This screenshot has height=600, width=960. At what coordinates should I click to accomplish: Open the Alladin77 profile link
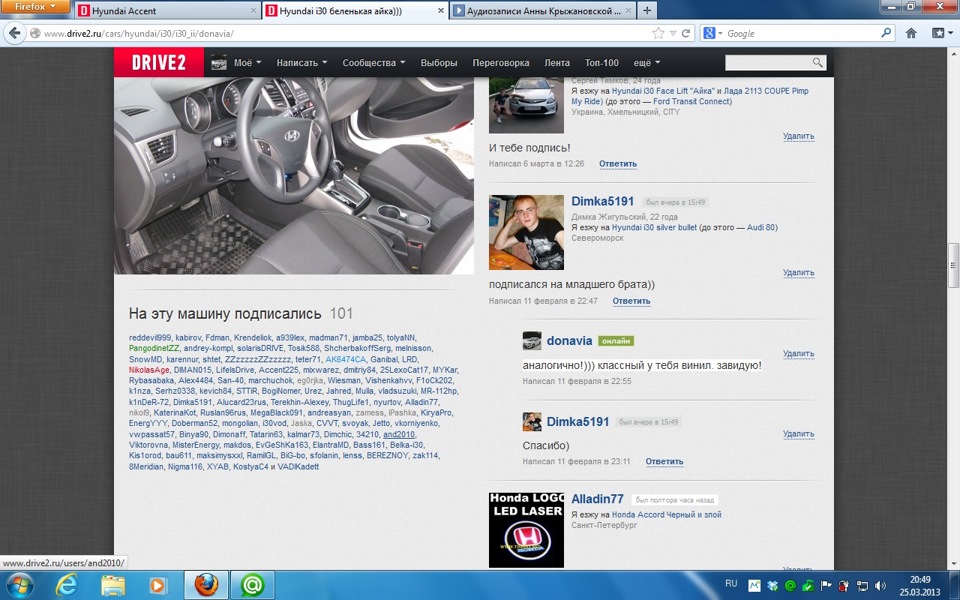pos(598,499)
